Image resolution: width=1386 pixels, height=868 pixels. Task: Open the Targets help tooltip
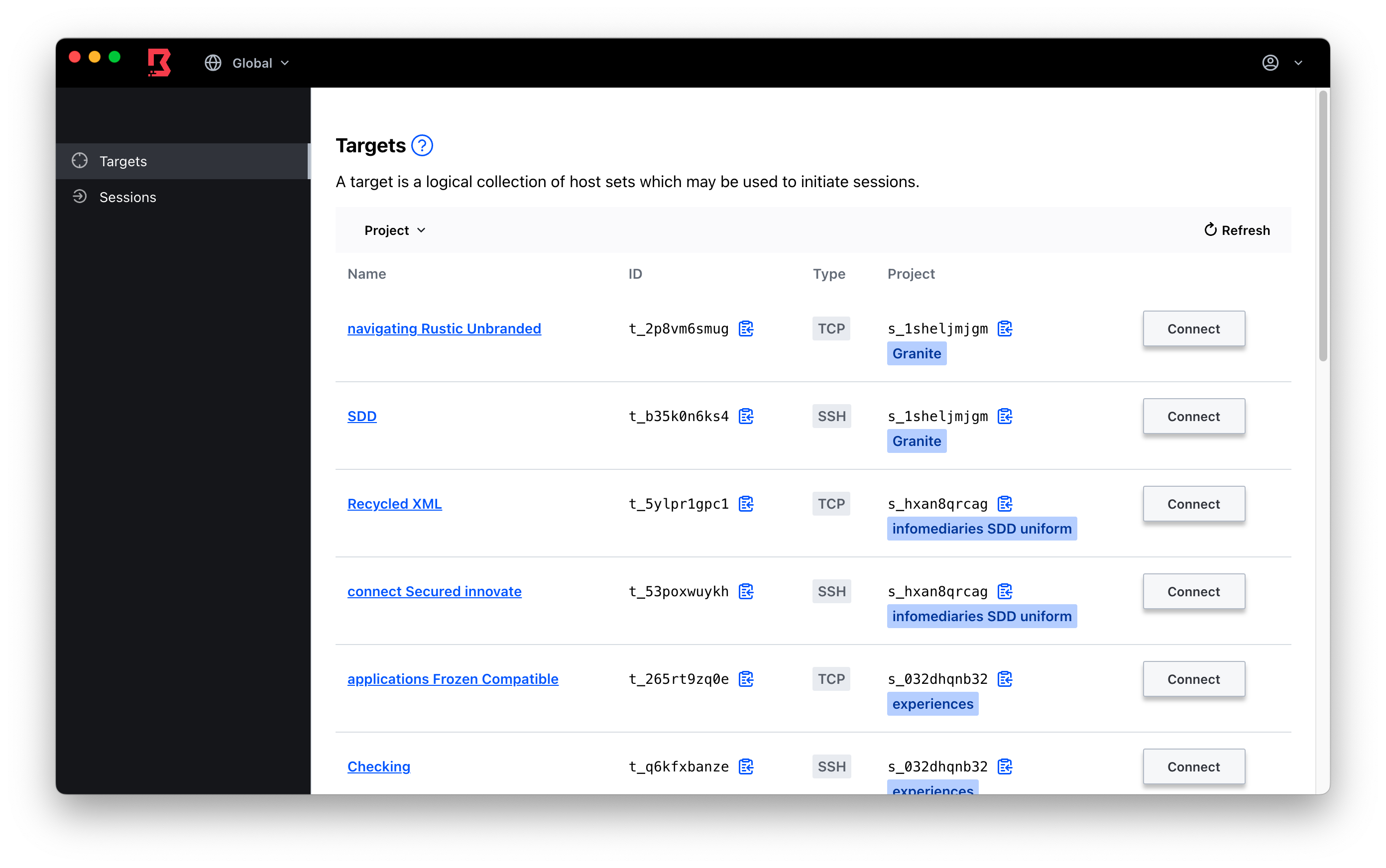(x=422, y=145)
